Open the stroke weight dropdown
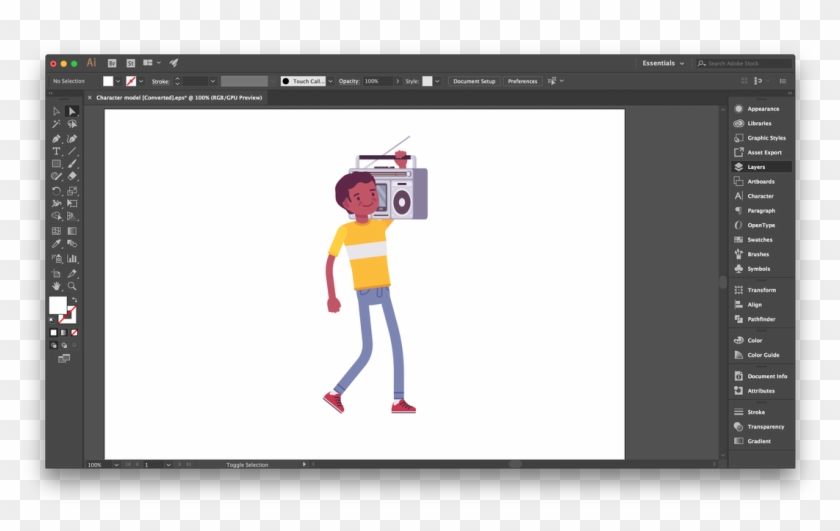 [213, 81]
